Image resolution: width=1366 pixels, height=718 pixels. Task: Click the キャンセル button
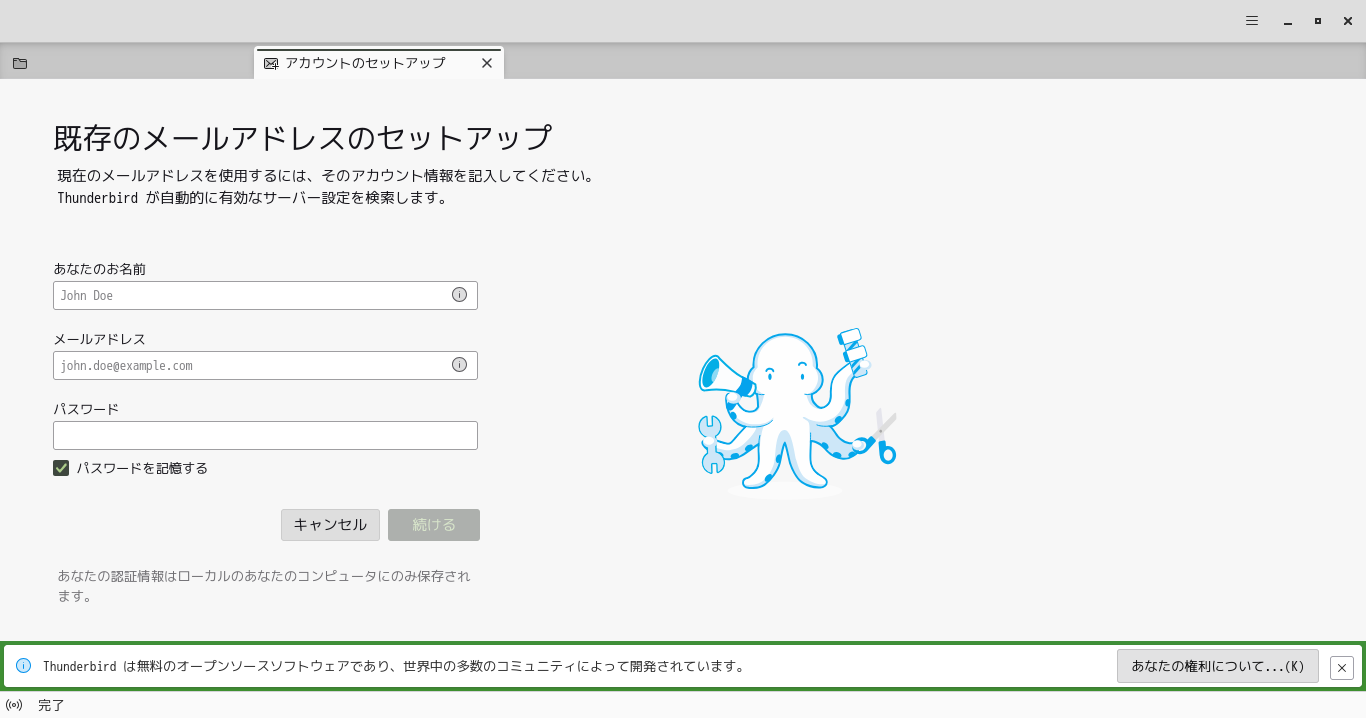click(x=330, y=525)
